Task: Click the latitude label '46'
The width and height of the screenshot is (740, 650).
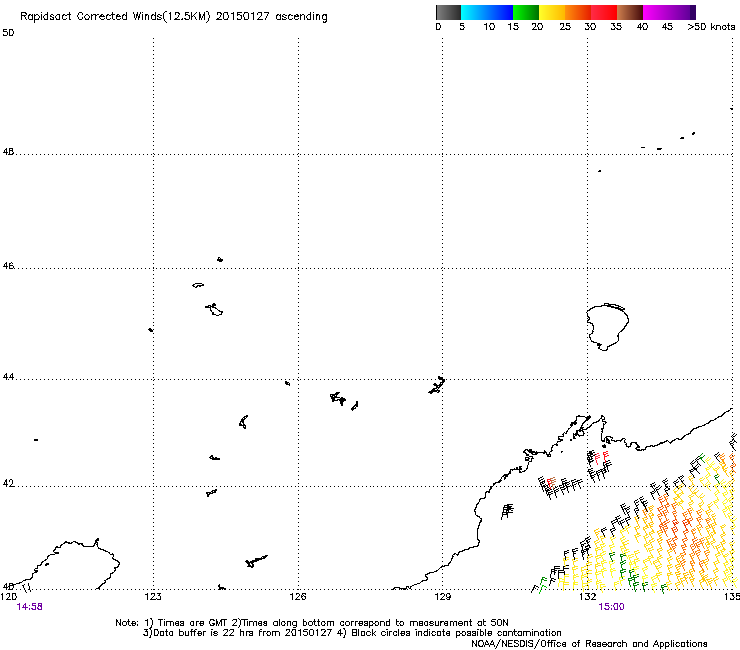Action: point(8,266)
